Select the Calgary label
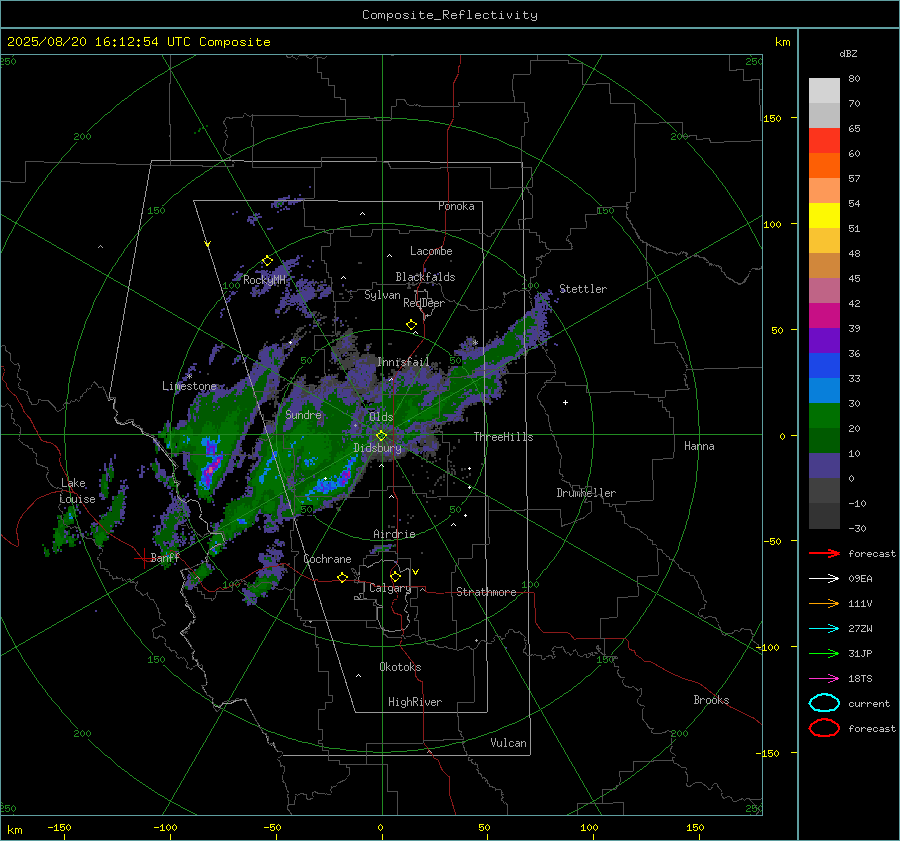The width and height of the screenshot is (900, 841). tap(390, 588)
